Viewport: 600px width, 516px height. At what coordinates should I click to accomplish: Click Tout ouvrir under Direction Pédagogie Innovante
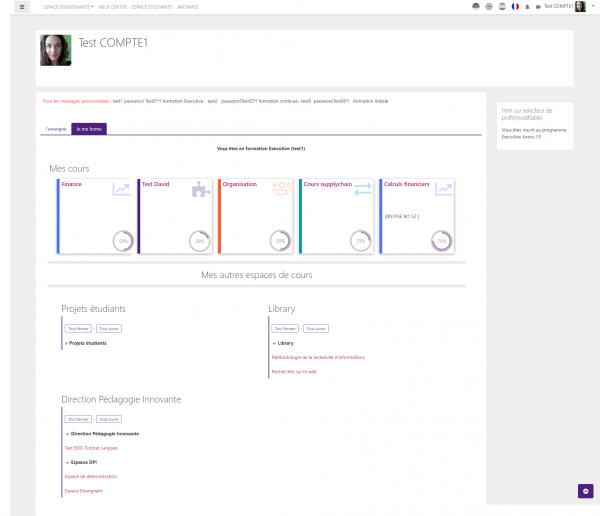[x=109, y=419]
